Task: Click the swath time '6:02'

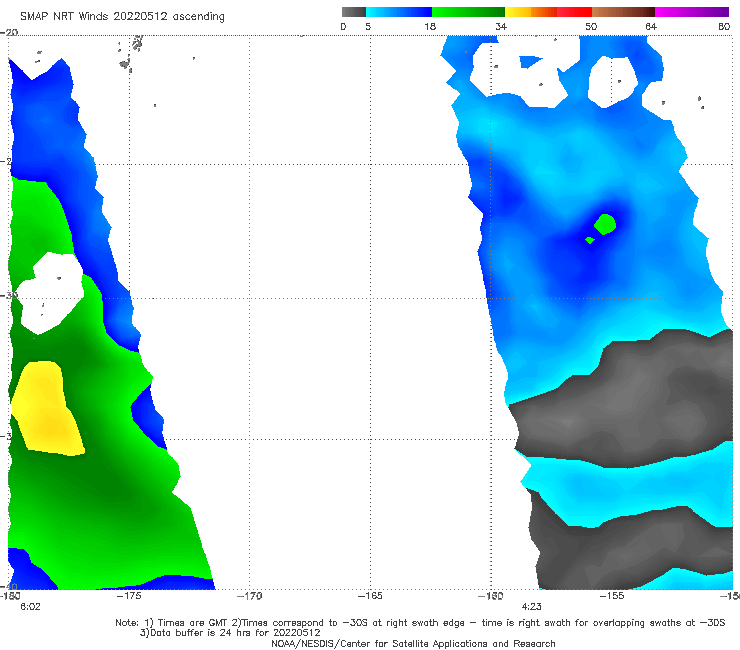Action: click(x=30, y=607)
